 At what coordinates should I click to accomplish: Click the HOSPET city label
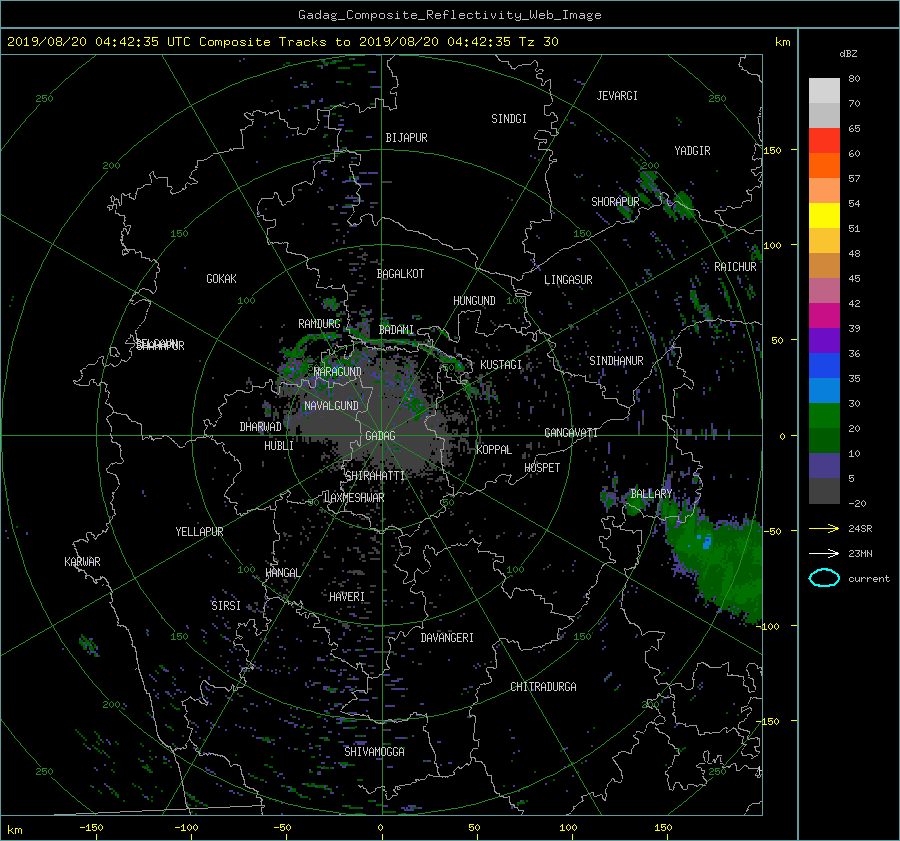pyautogui.click(x=542, y=468)
